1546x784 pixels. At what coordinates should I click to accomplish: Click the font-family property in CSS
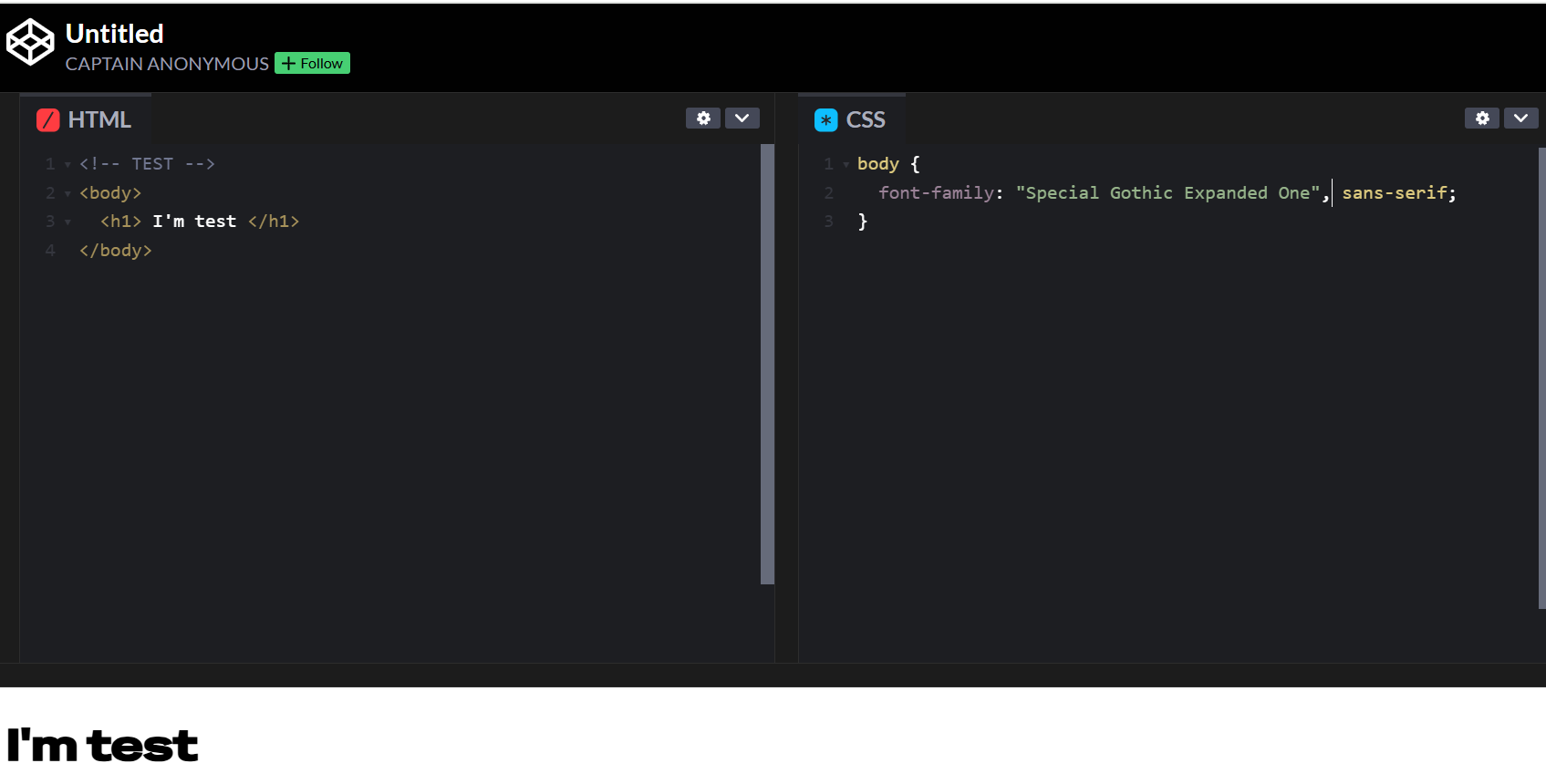click(x=936, y=193)
